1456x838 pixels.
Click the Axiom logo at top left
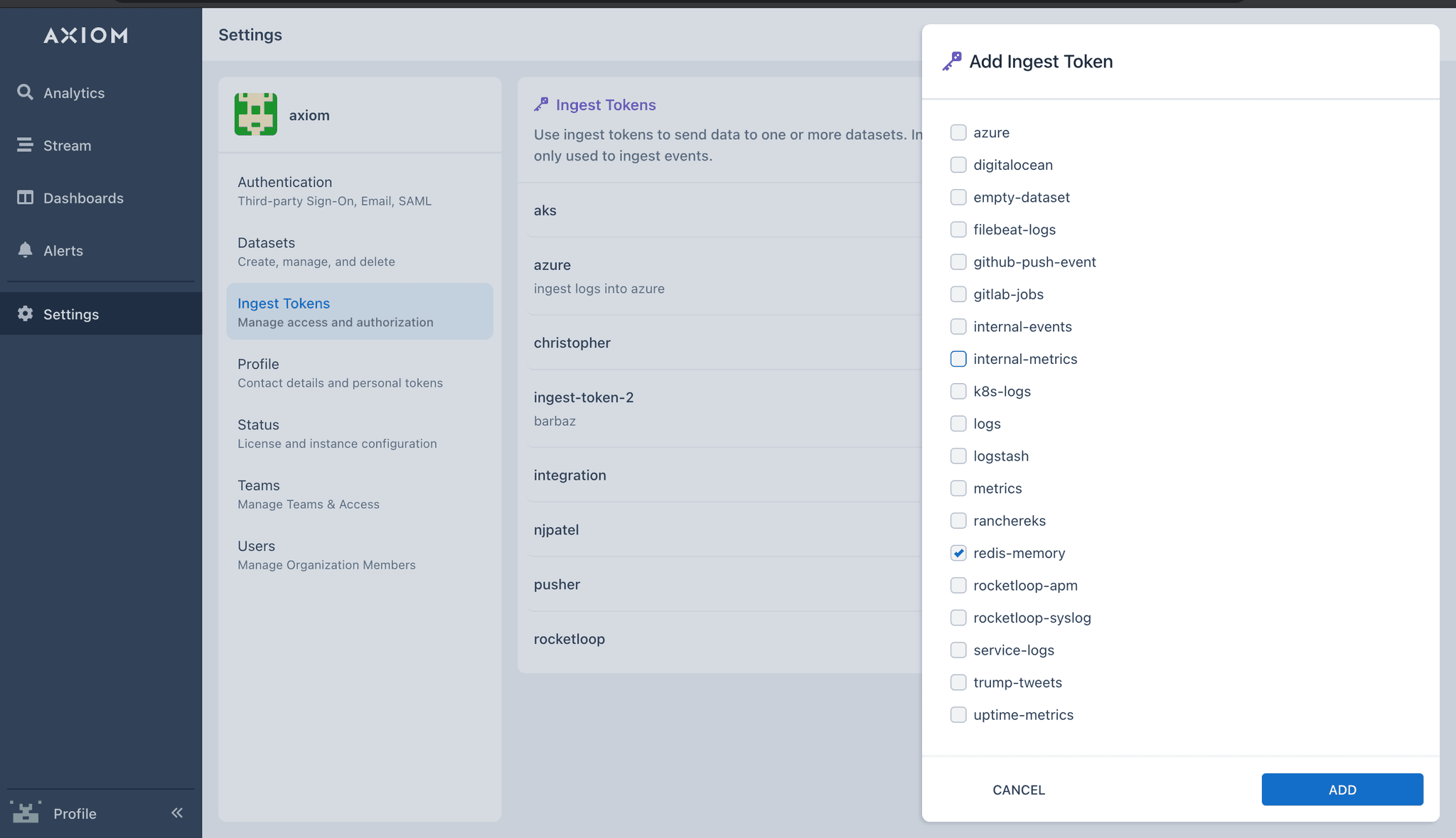tap(85, 35)
